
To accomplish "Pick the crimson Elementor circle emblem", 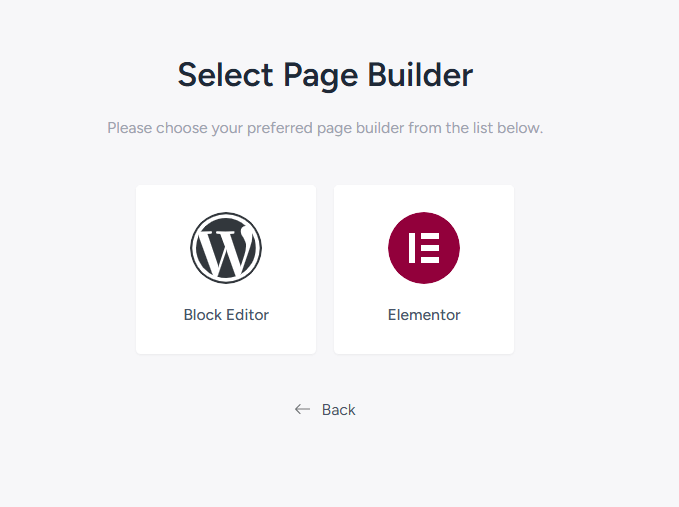I will [x=424, y=248].
